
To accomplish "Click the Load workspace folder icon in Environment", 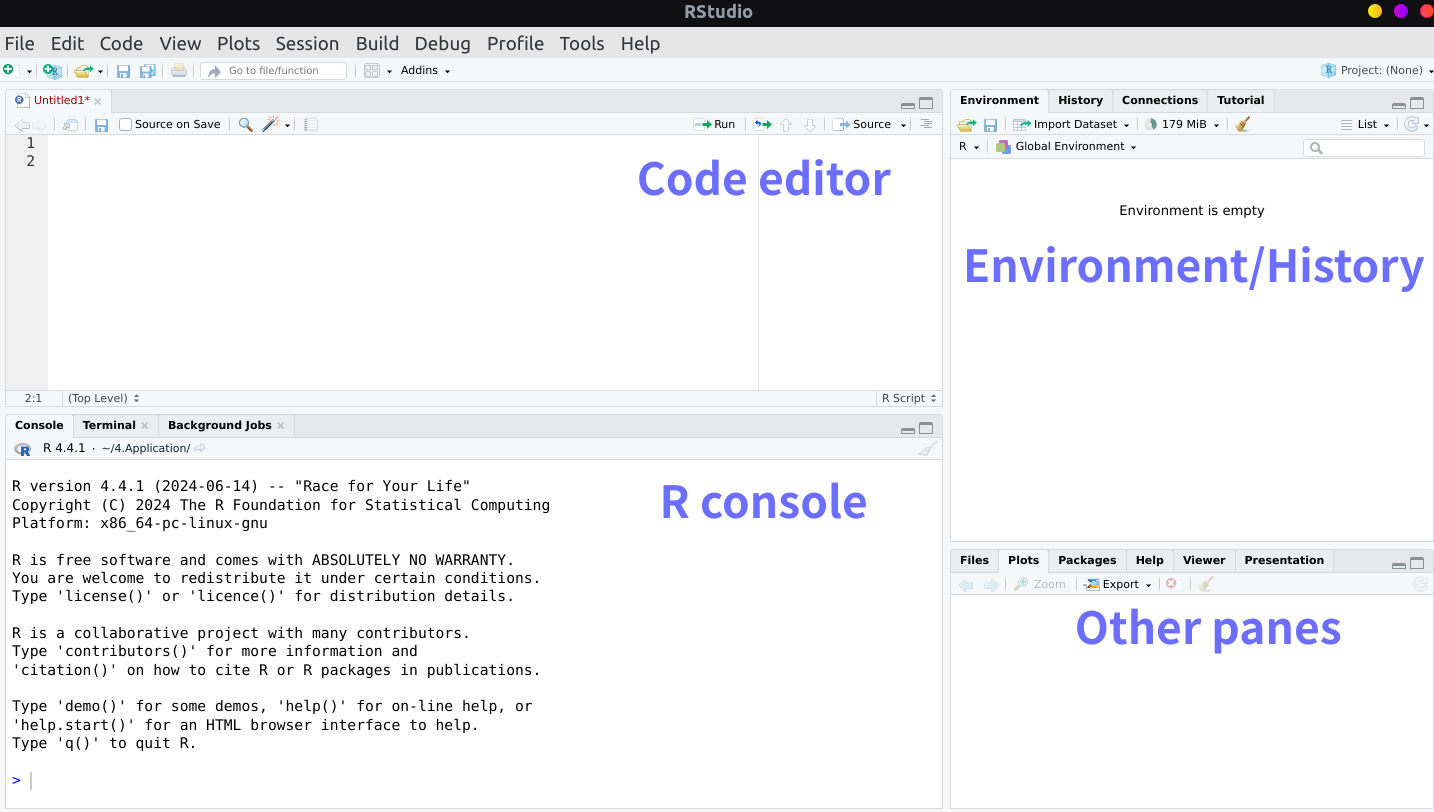I will tap(966, 125).
